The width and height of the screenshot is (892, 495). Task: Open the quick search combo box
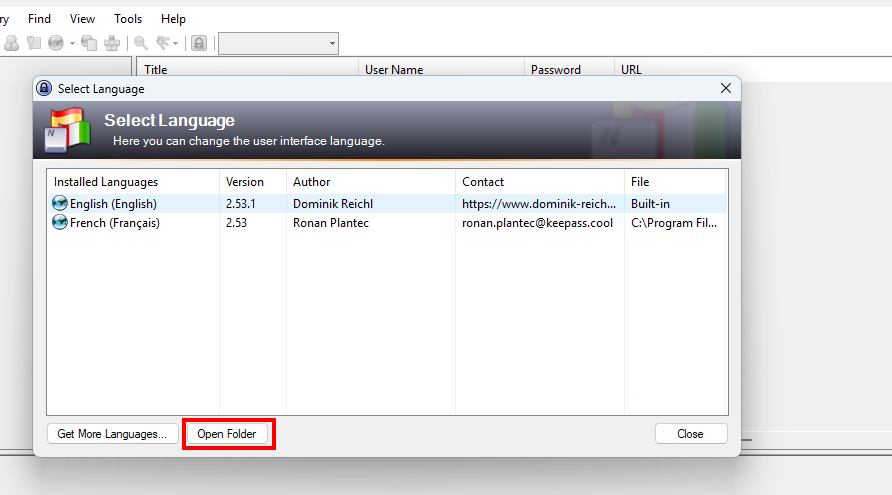click(278, 43)
